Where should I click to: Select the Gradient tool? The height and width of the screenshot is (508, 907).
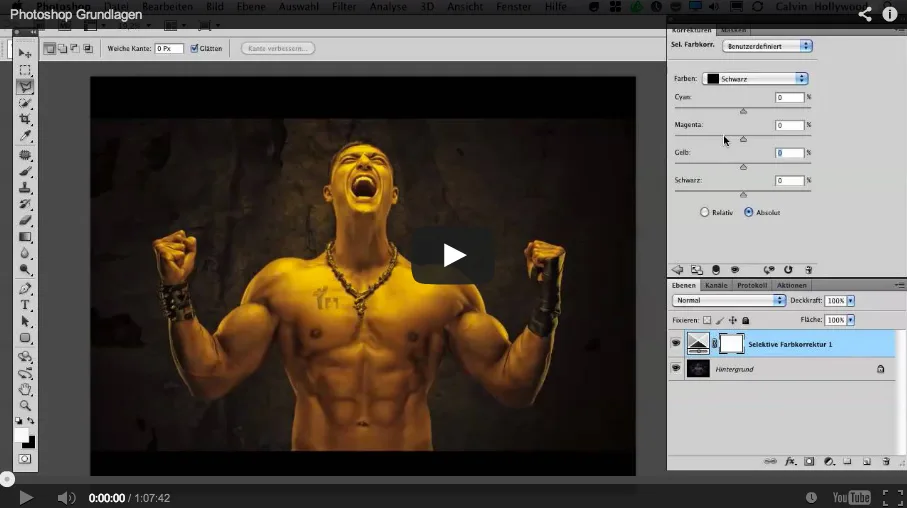click(x=25, y=237)
